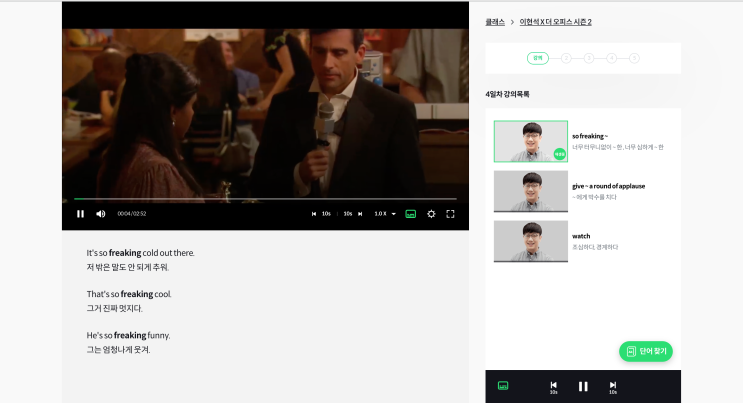Toggle subtitles in the video player

[411, 214]
